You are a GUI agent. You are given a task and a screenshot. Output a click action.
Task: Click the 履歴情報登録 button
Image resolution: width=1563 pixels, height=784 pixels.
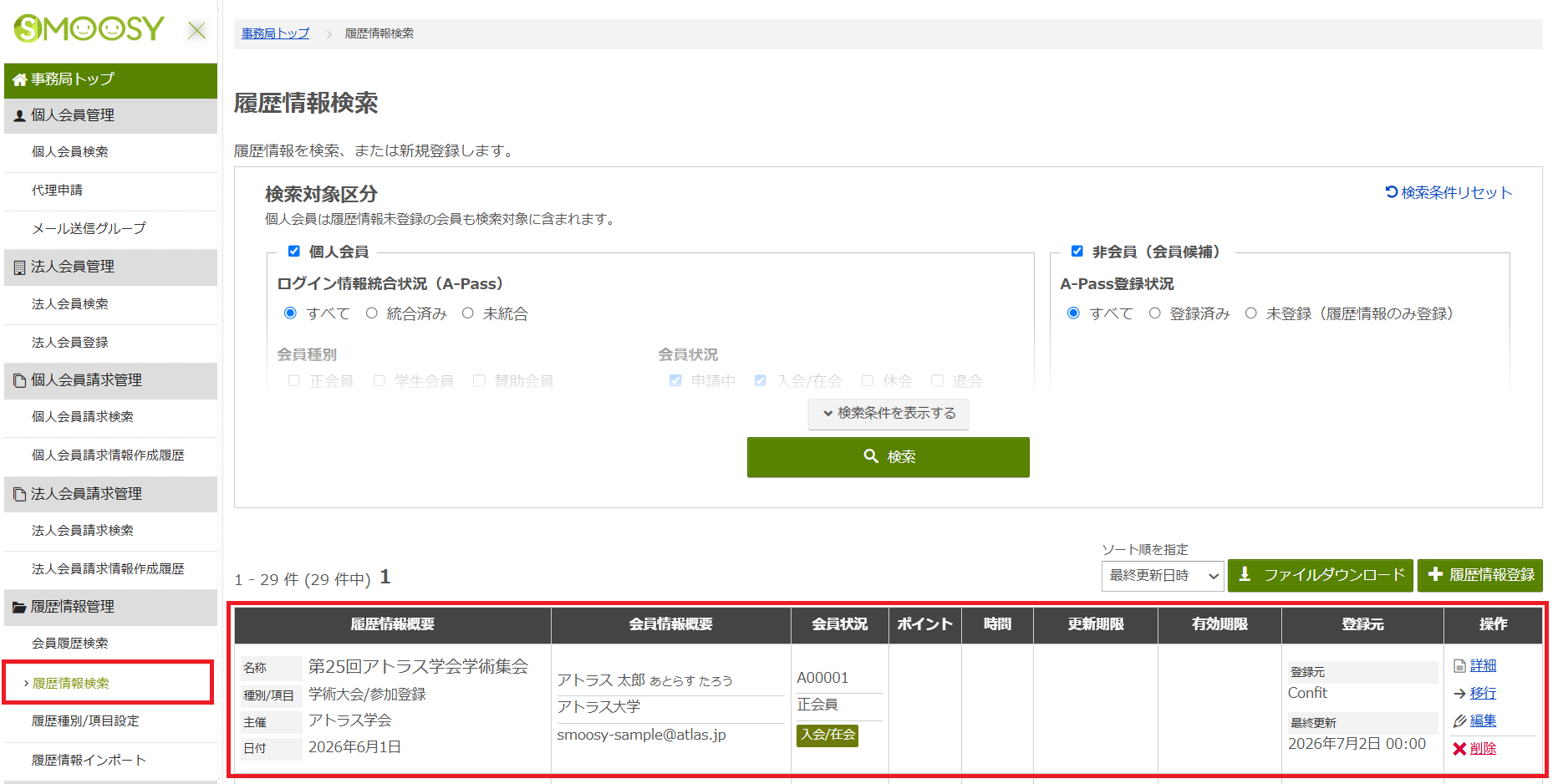[1480, 576]
